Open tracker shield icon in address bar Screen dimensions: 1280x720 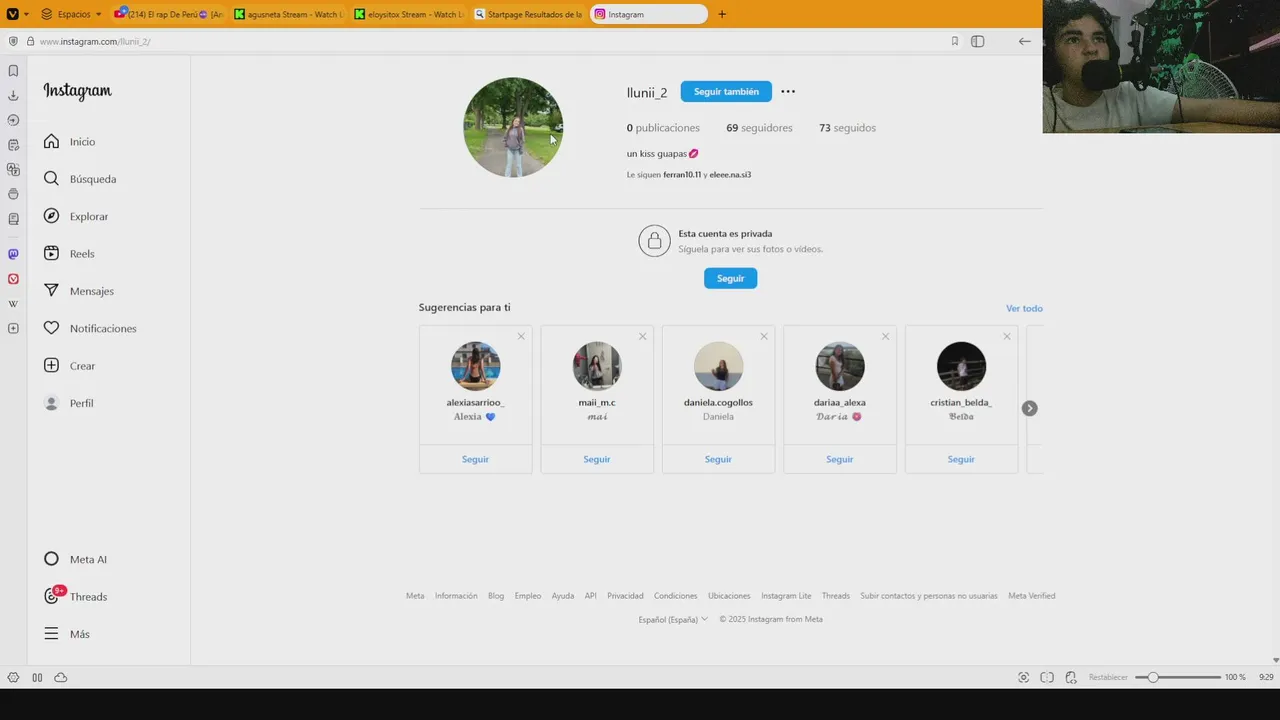tap(13, 41)
